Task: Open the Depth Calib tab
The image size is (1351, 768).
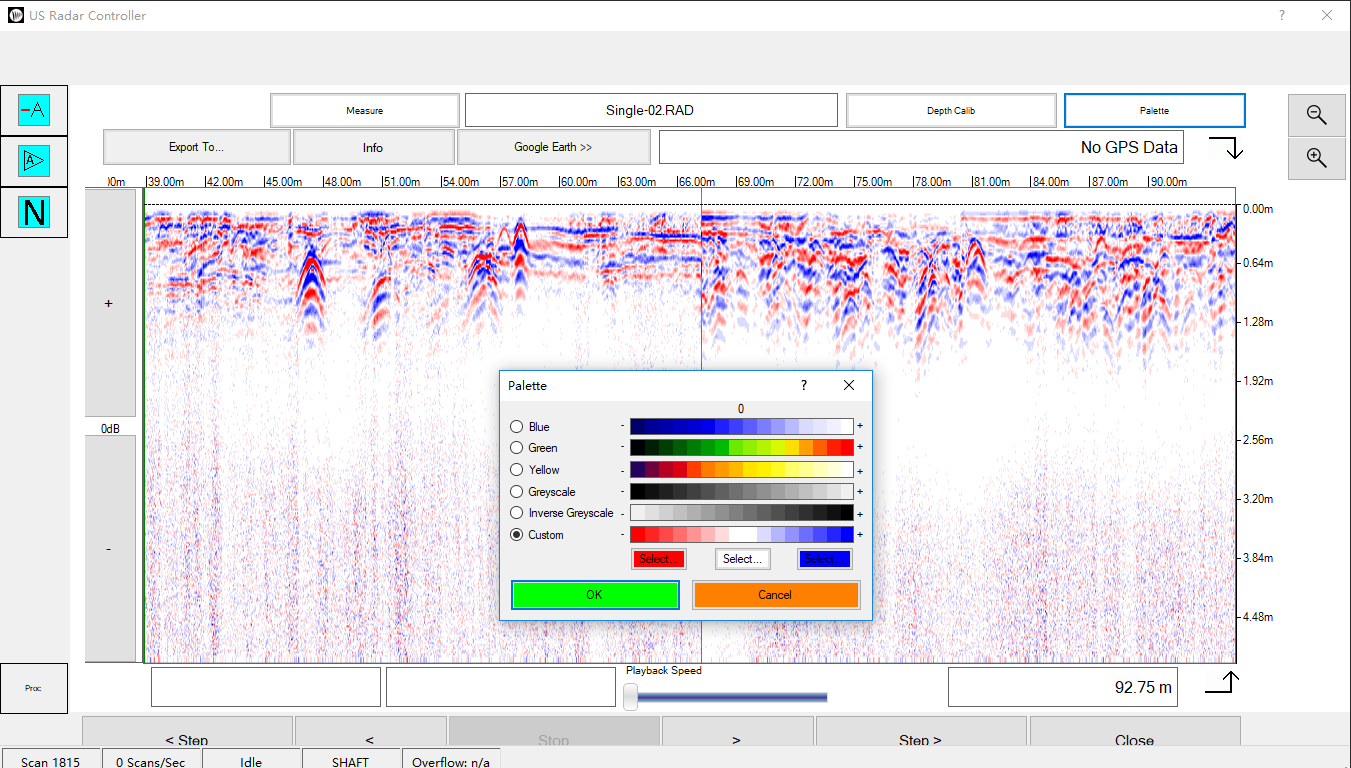Action: tap(950, 111)
